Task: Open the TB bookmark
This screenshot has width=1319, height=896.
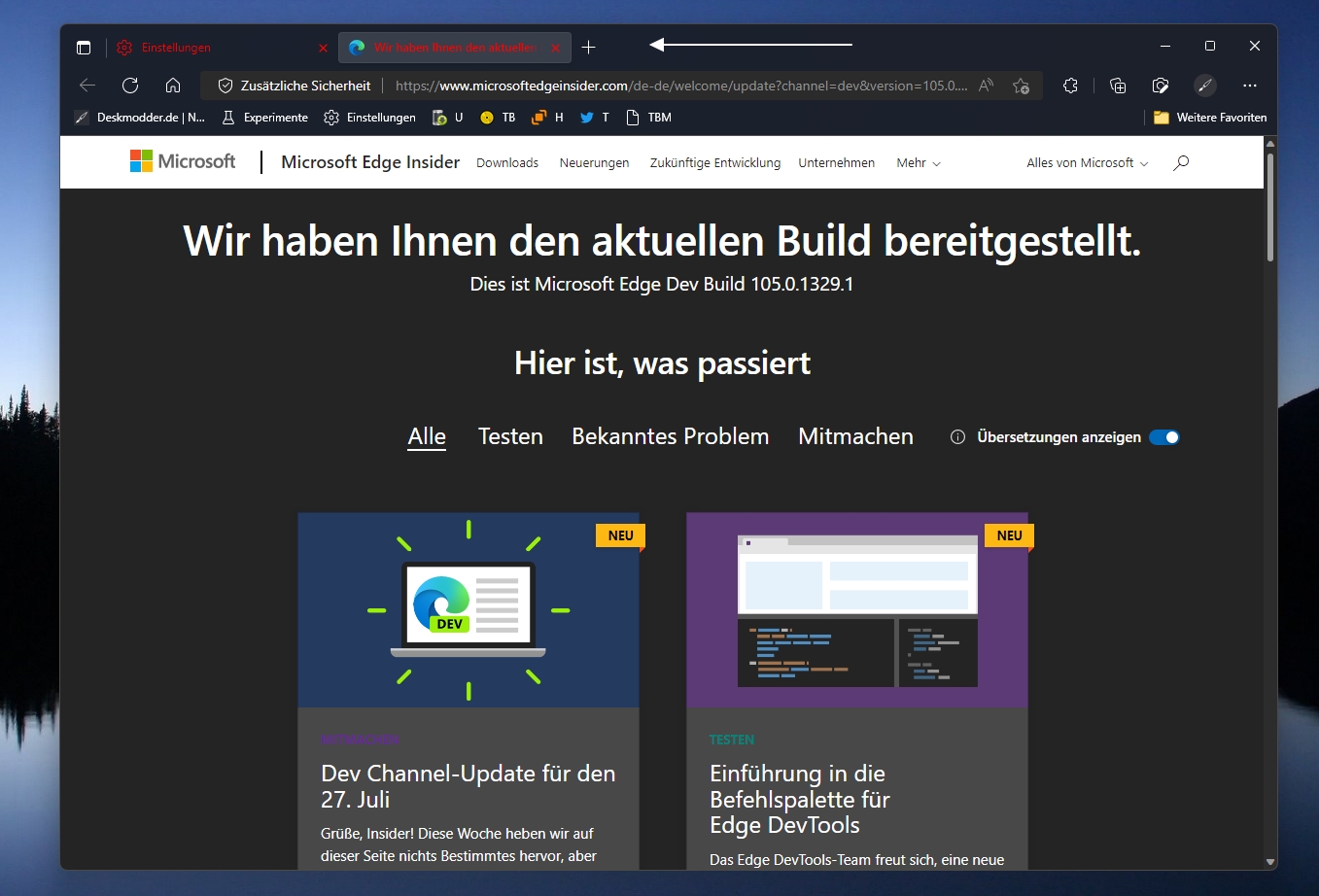Action: (x=498, y=118)
